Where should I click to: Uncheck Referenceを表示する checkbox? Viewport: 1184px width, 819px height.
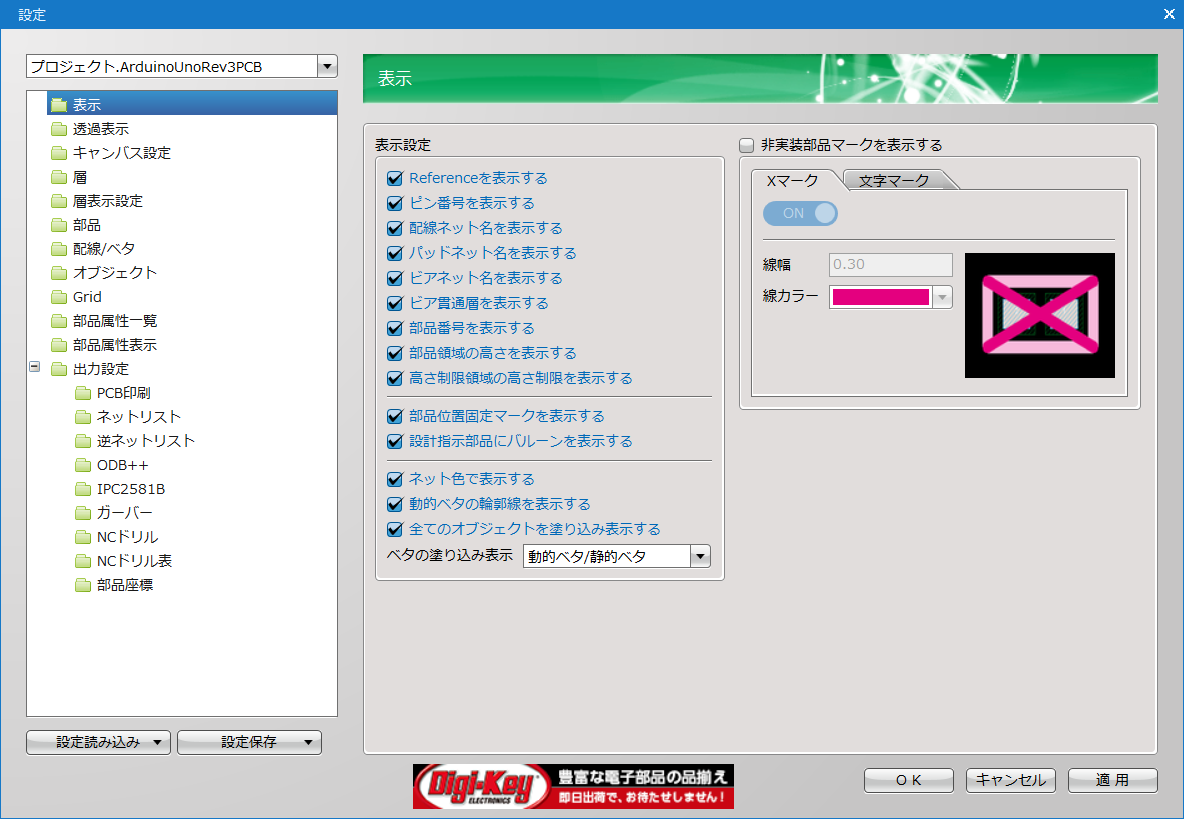394,179
